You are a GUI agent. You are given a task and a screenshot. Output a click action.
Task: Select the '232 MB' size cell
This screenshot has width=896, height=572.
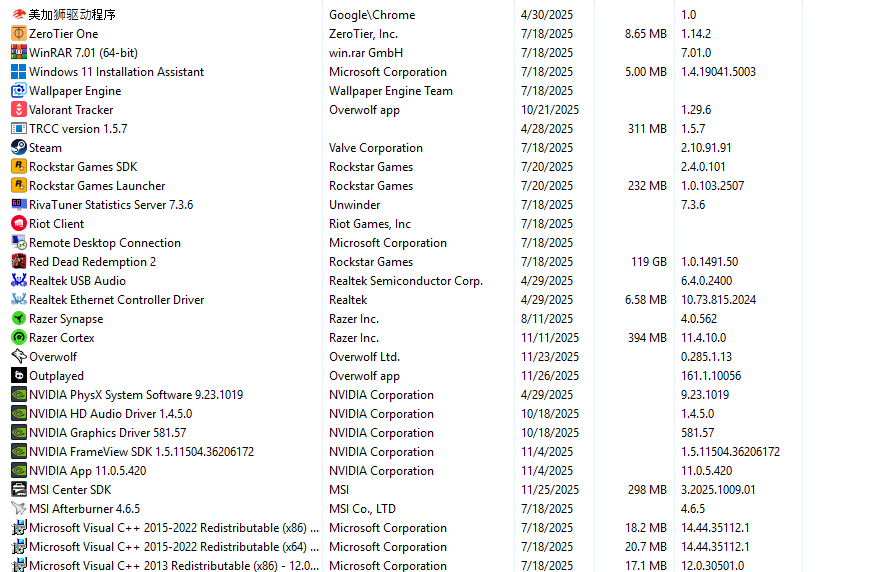647,185
